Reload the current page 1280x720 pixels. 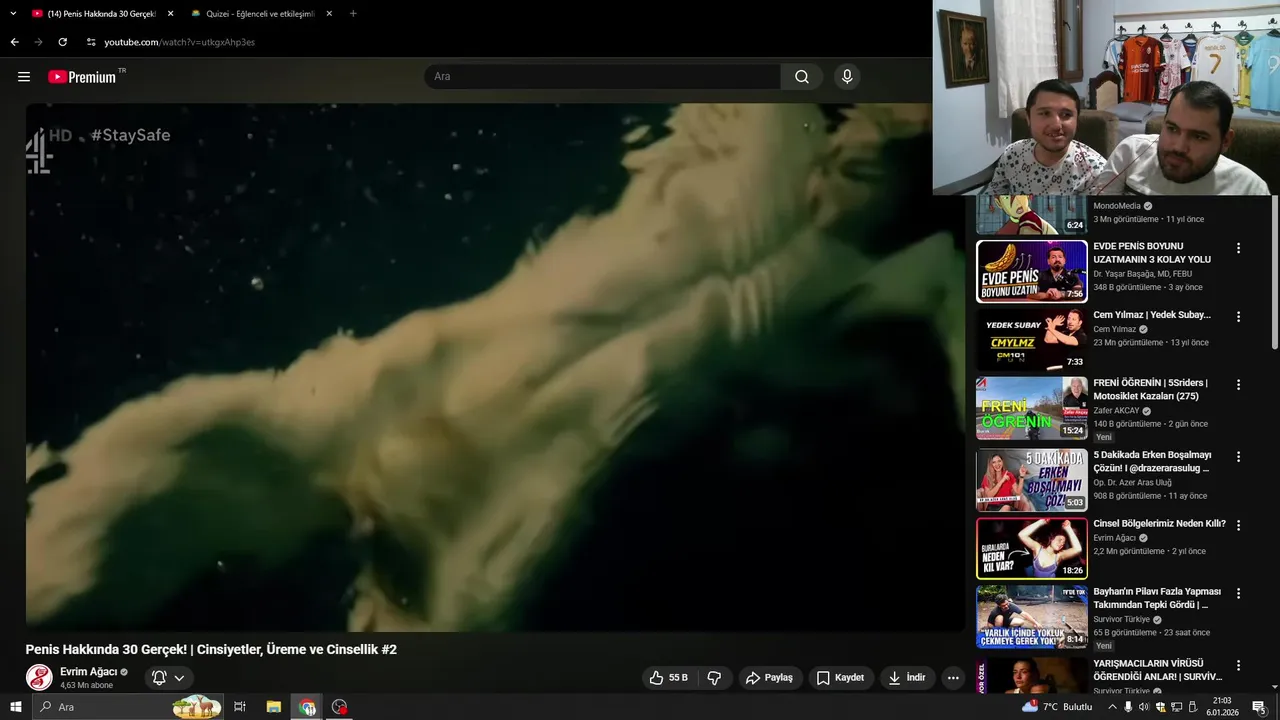62,42
